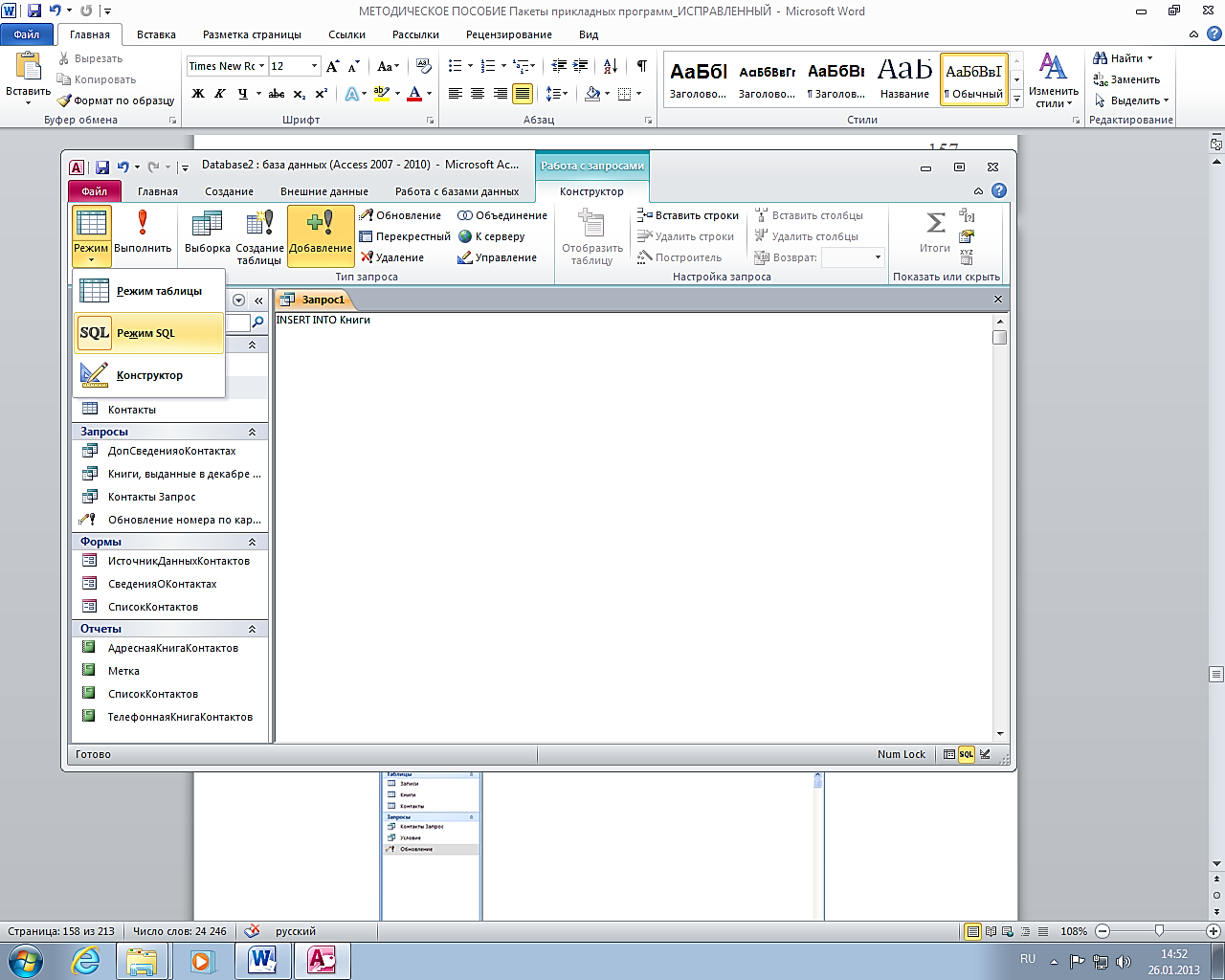Screen dimensions: 1225x980
Task: Open the Возврат combo box in Access
Action: [x=853, y=257]
